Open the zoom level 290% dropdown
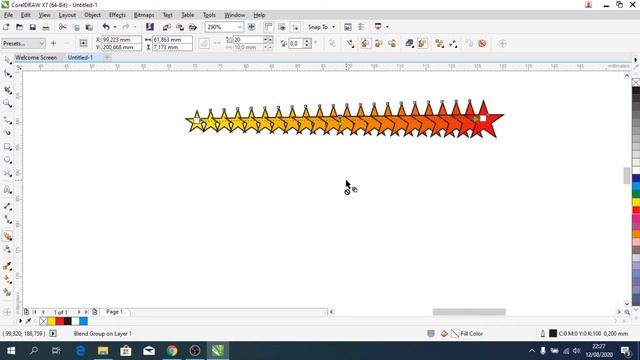The height and width of the screenshot is (360, 640). [240, 27]
